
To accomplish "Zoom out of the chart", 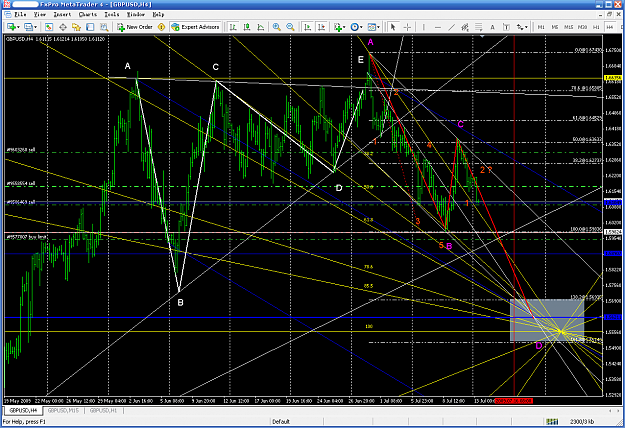I will click(x=290, y=27).
